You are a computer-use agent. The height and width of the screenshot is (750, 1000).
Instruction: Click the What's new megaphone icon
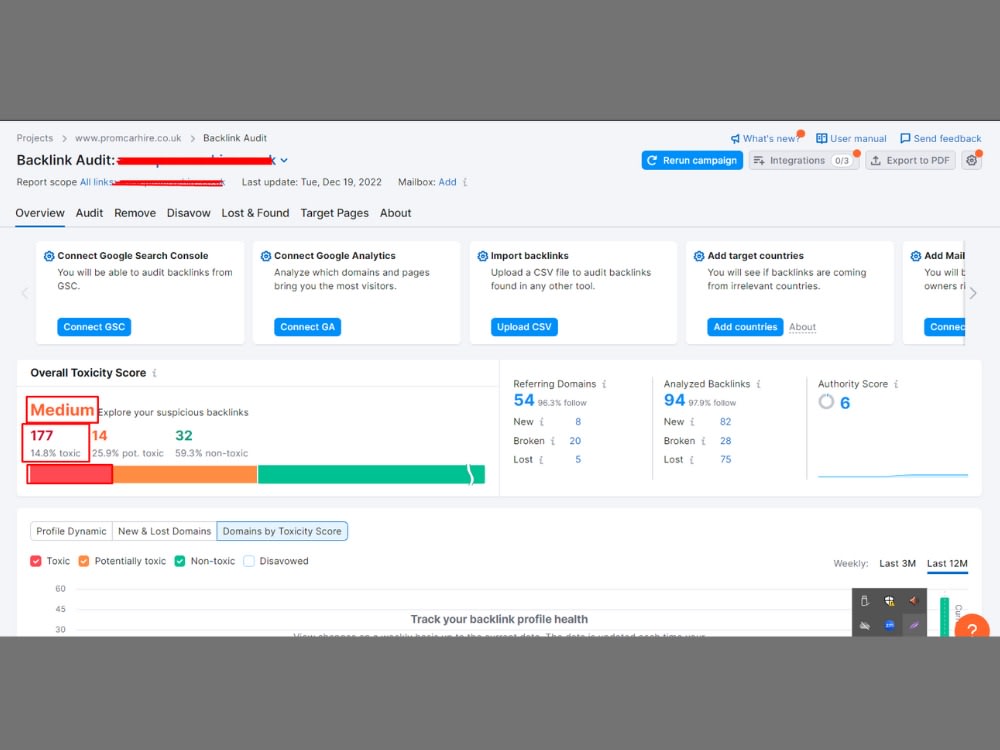pyautogui.click(x=735, y=138)
